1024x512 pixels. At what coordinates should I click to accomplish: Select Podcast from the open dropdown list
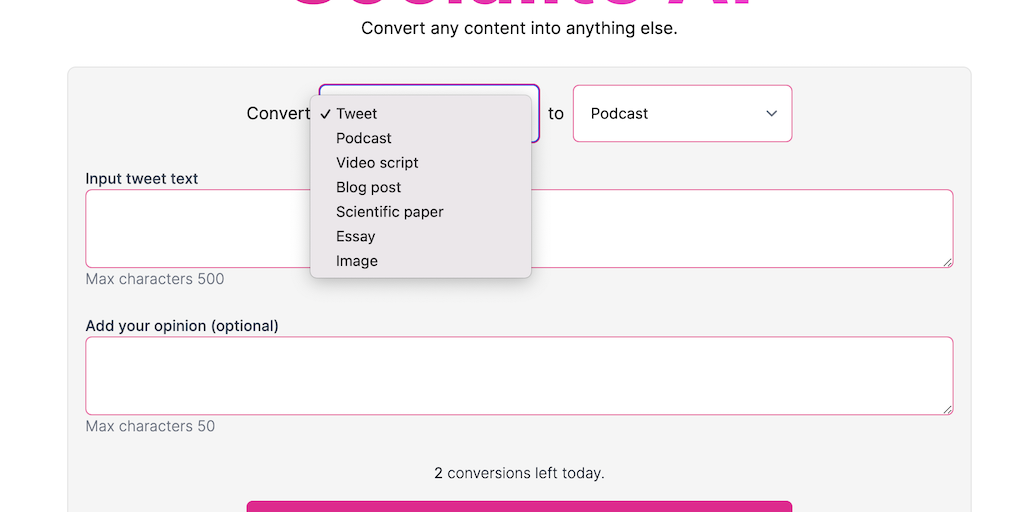click(x=364, y=138)
